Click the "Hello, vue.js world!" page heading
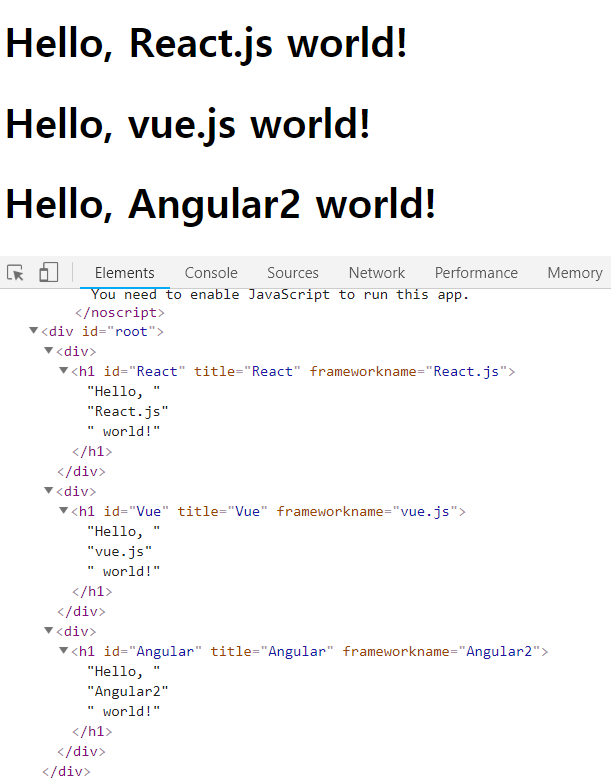The width and height of the screenshot is (611, 782). [x=188, y=125]
